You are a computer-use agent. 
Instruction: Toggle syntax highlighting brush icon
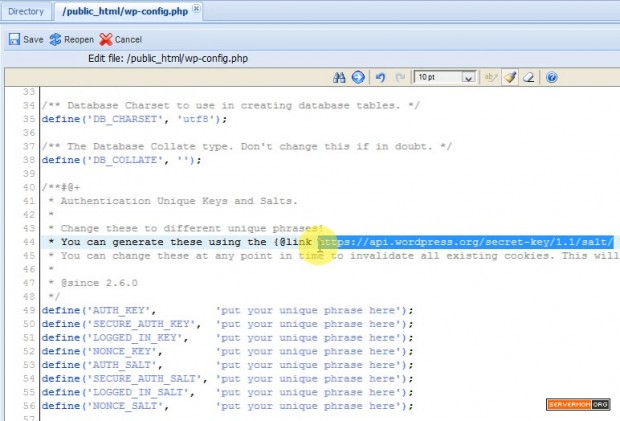pos(510,77)
